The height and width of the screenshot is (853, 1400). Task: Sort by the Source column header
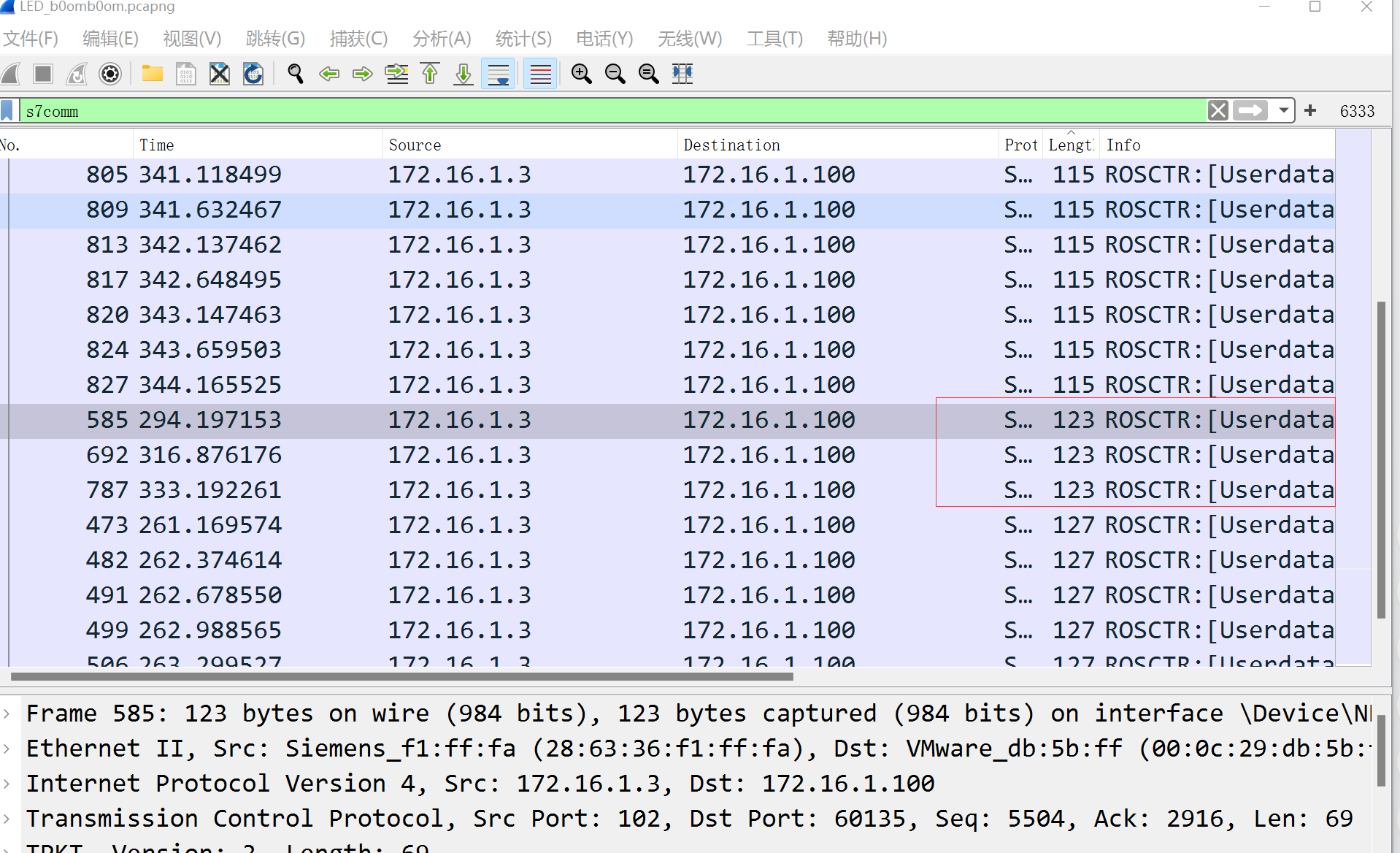pos(530,145)
